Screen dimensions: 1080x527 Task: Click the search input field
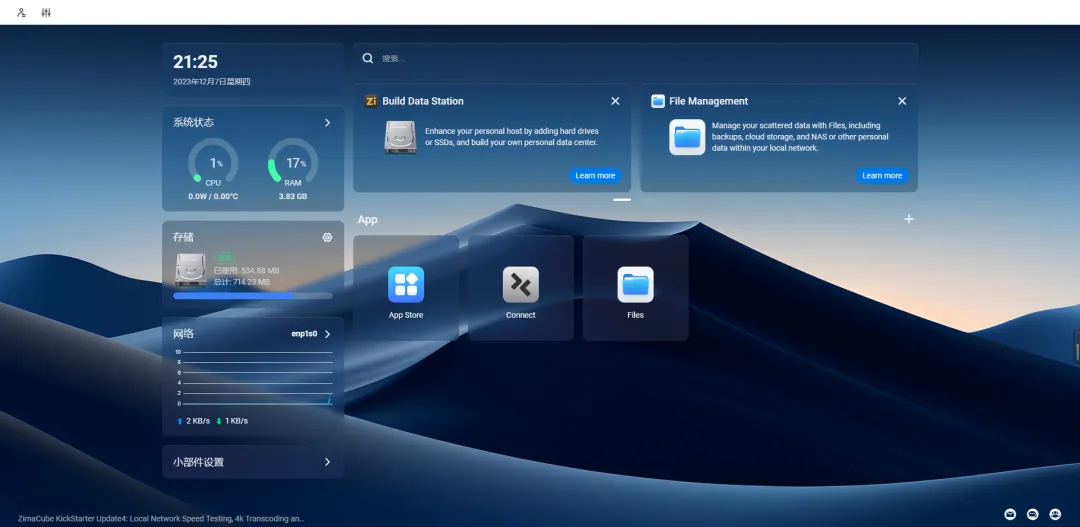coord(640,59)
